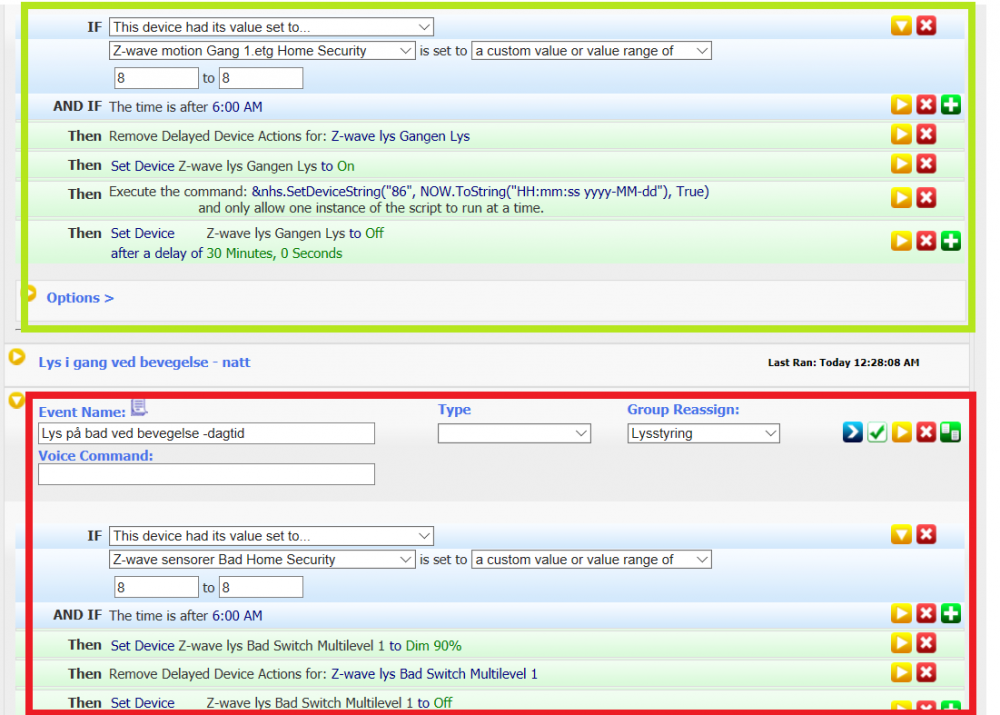The width and height of the screenshot is (1000, 715).
Task: Open 'Z-wave sensorer Bad Home Security' device dropdown
Action: point(262,559)
